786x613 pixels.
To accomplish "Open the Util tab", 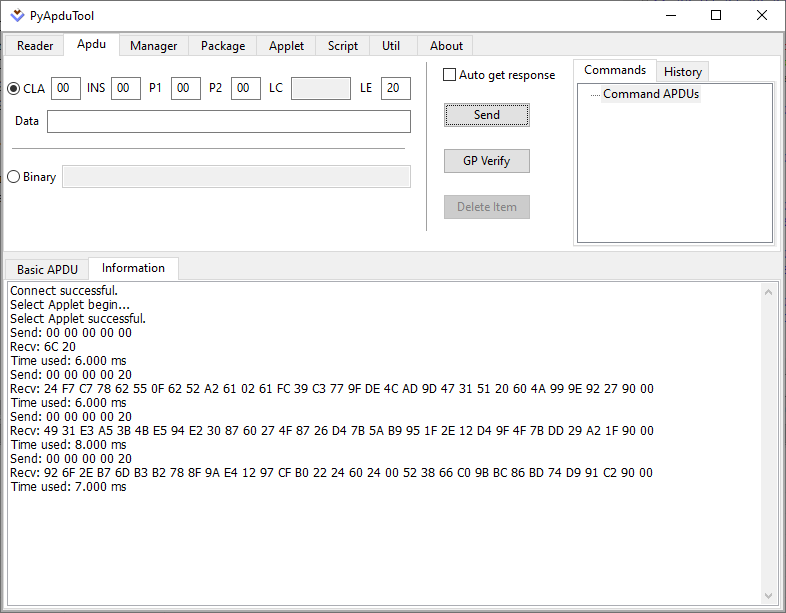I will point(390,46).
